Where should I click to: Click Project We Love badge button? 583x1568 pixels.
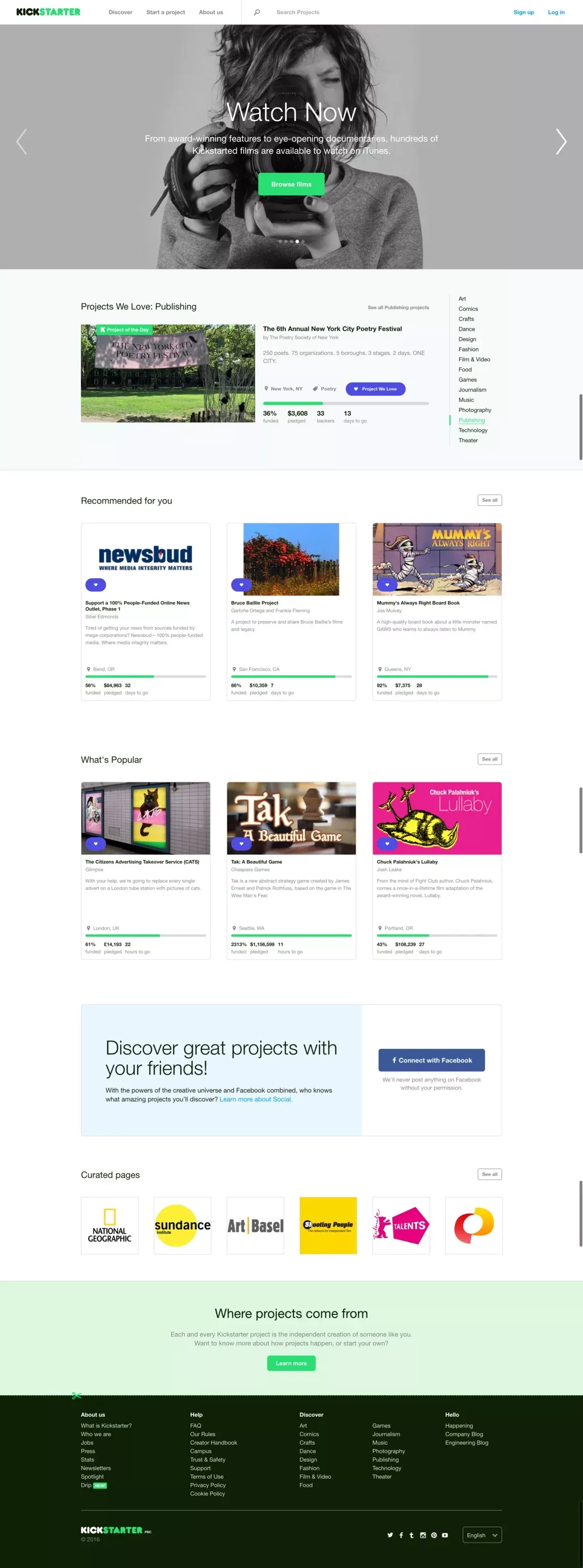click(x=375, y=389)
